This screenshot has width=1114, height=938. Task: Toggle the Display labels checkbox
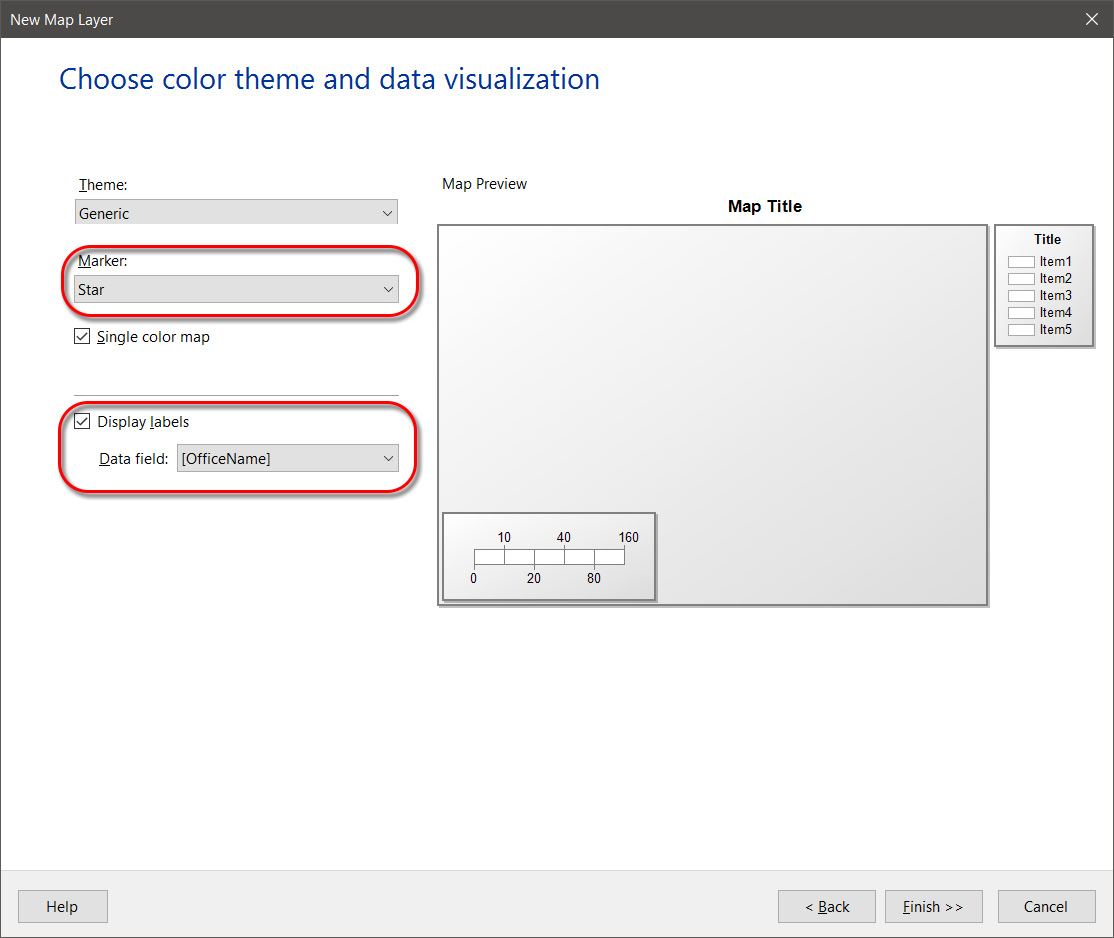[83, 422]
